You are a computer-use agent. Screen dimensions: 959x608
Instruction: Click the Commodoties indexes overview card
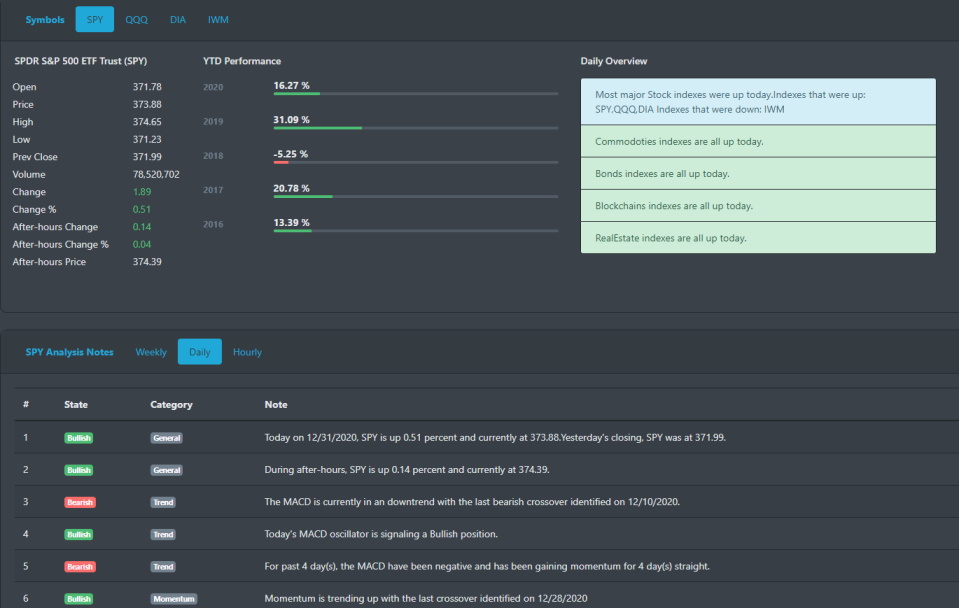pyautogui.click(x=758, y=141)
